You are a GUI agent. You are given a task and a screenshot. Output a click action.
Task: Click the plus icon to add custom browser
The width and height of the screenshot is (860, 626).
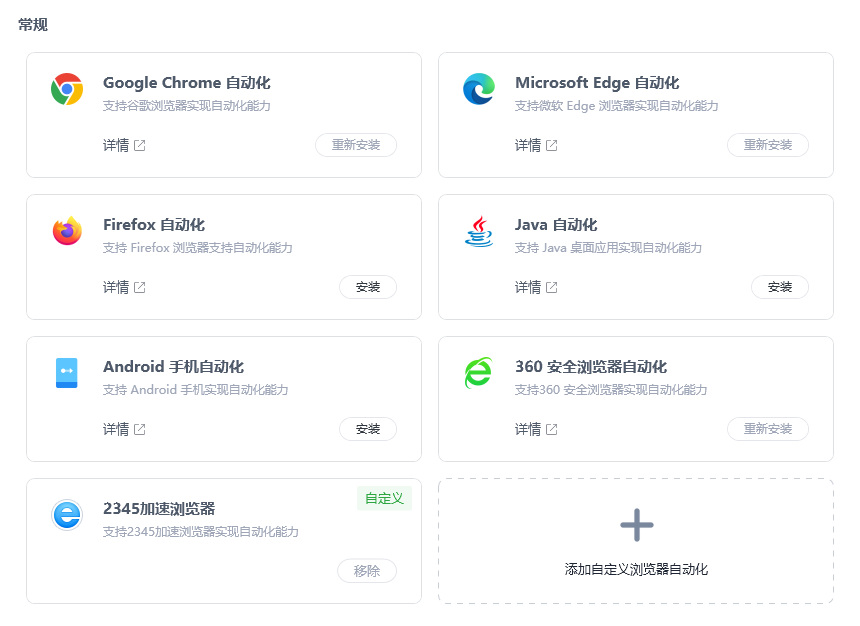coord(636,525)
